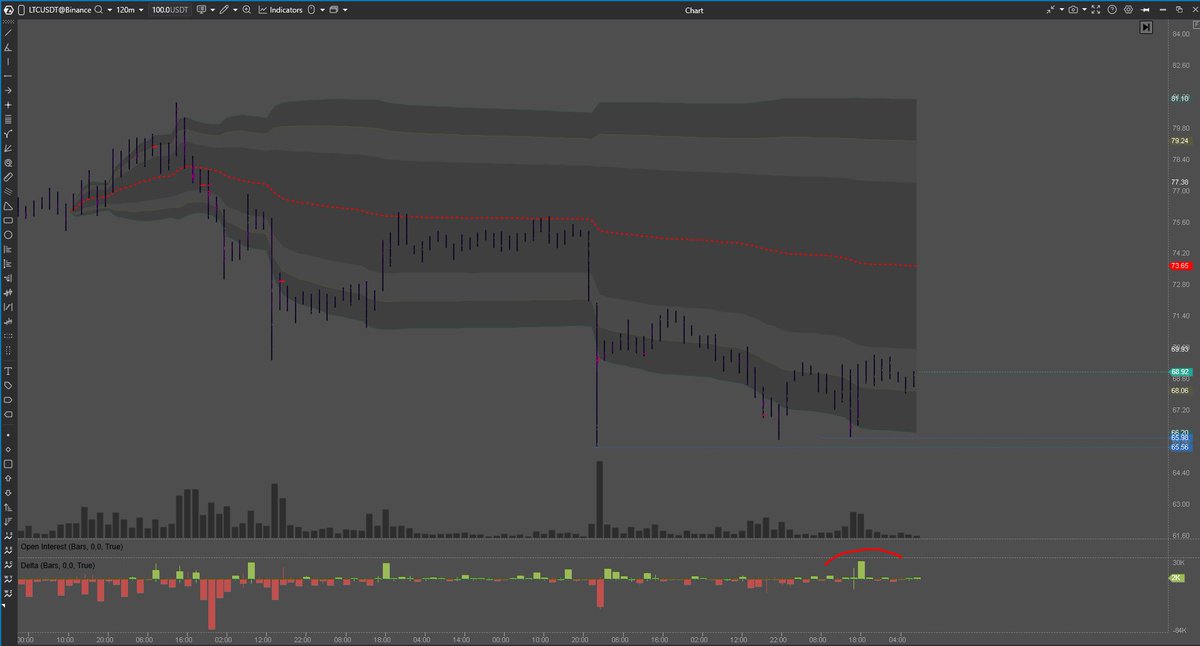This screenshot has width=1200, height=646.
Task: Expand the link options dropdown in title bar
Action: tap(1062, 10)
